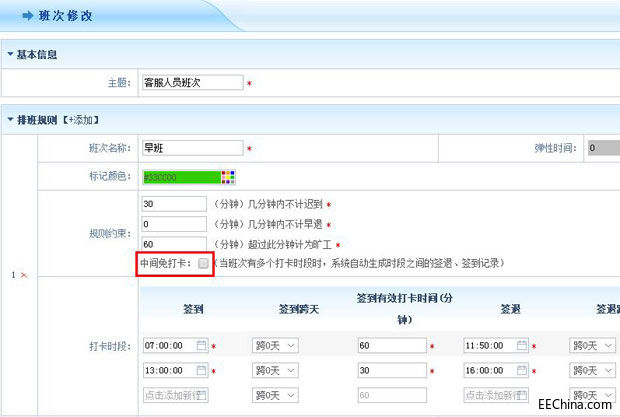Click the +添加 link to add rule
The width and height of the screenshot is (620, 417).
click(x=80, y=120)
